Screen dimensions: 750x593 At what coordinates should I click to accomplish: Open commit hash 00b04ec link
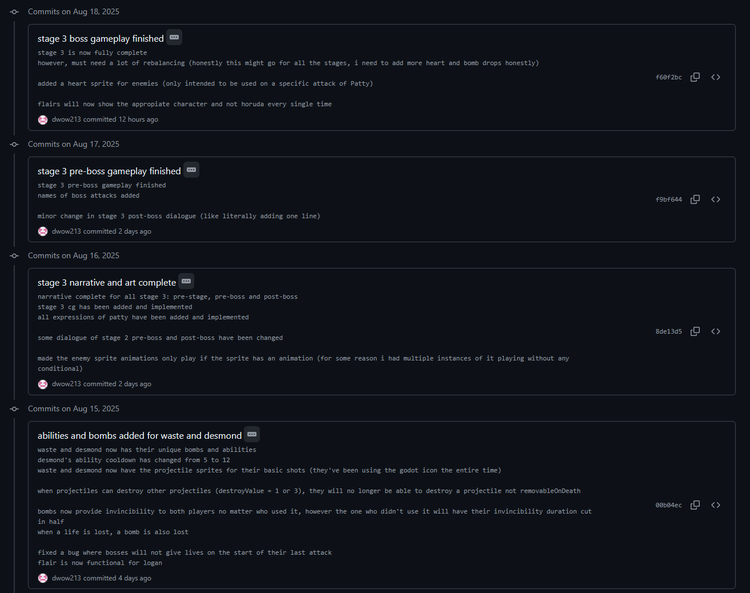pos(668,505)
